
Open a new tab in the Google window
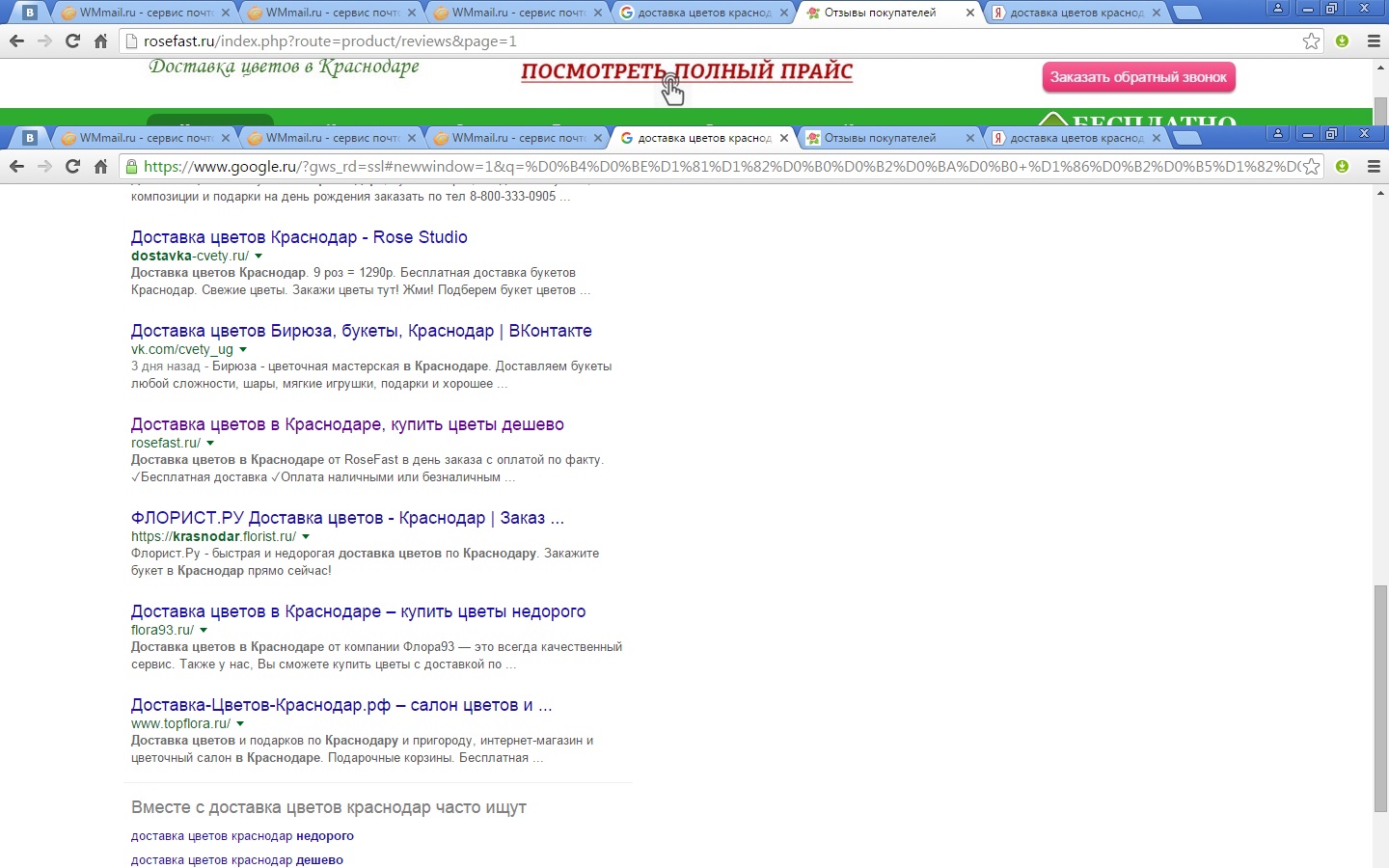tap(1187, 139)
